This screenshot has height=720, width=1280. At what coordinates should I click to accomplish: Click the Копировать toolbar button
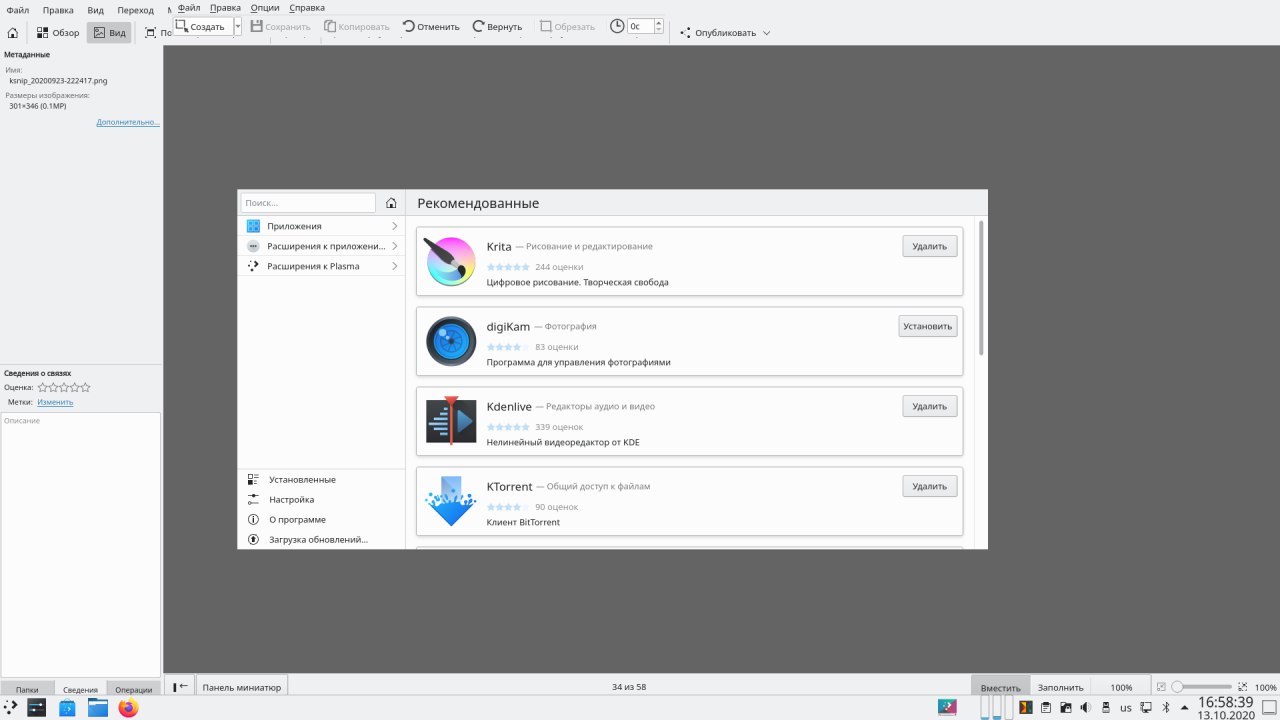(356, 27)
